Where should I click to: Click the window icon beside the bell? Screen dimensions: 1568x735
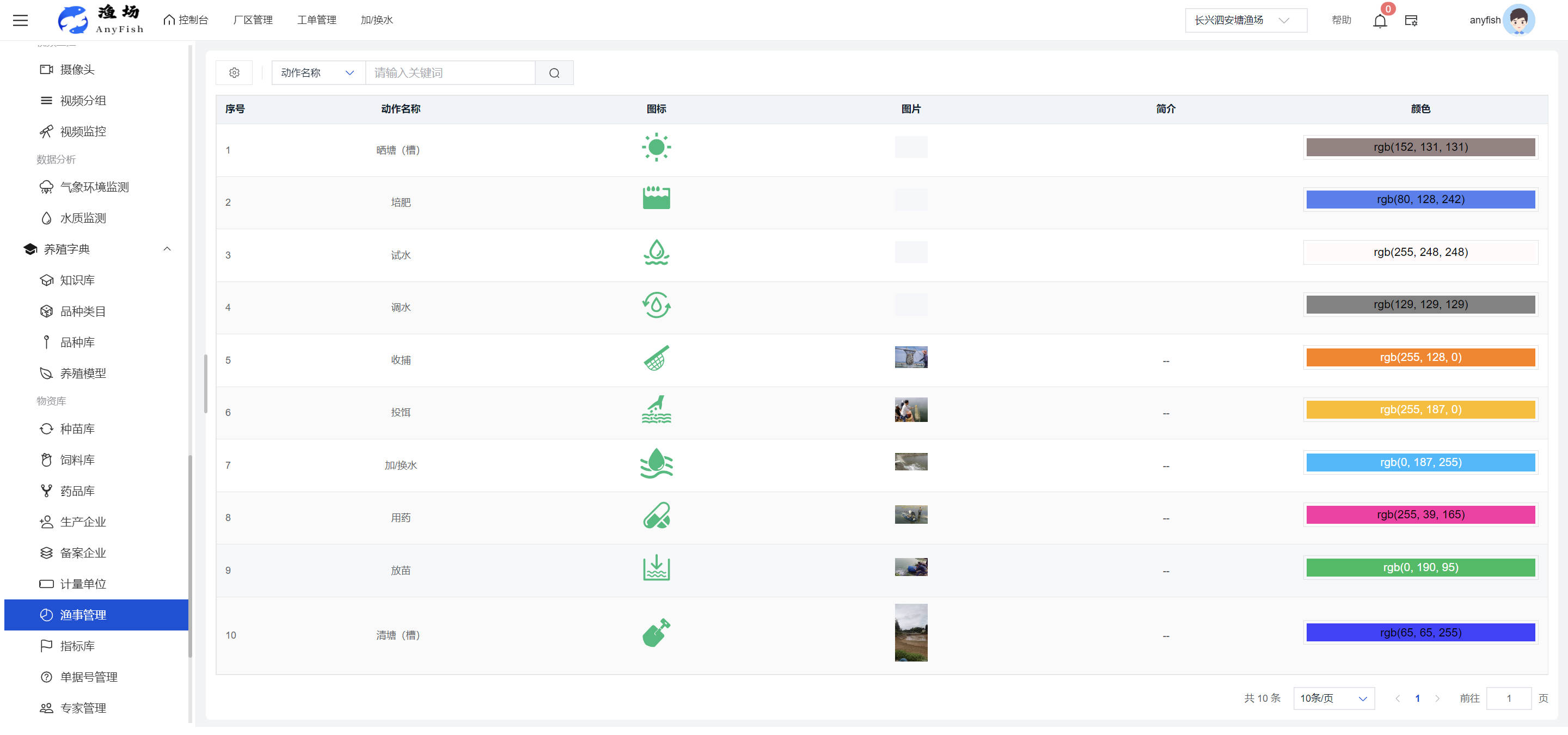1411,21
